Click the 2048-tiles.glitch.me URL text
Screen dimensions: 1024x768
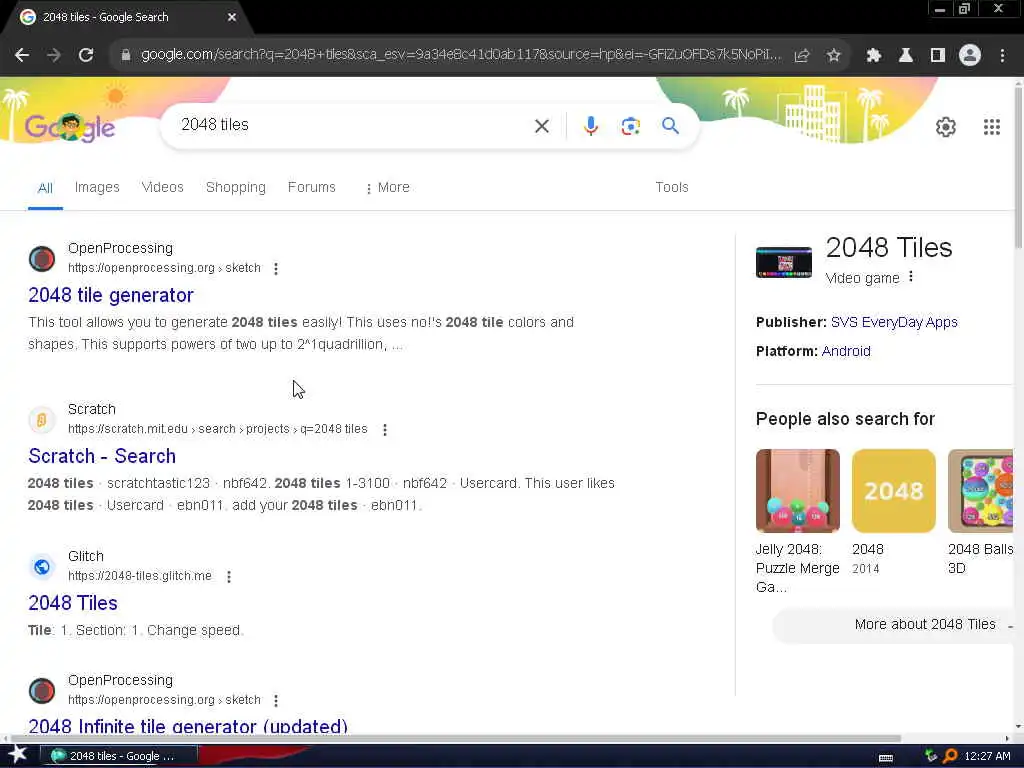(140, 576)
